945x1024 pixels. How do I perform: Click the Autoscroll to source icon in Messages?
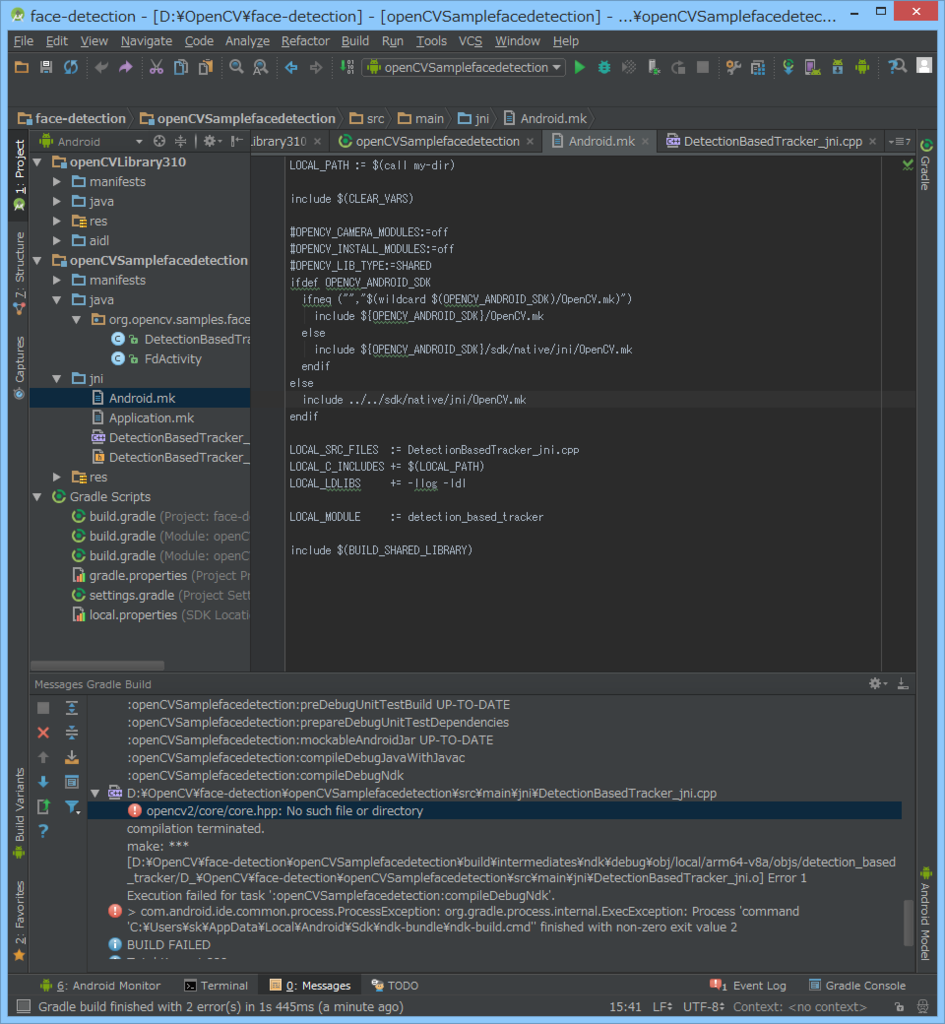point(72,758)
